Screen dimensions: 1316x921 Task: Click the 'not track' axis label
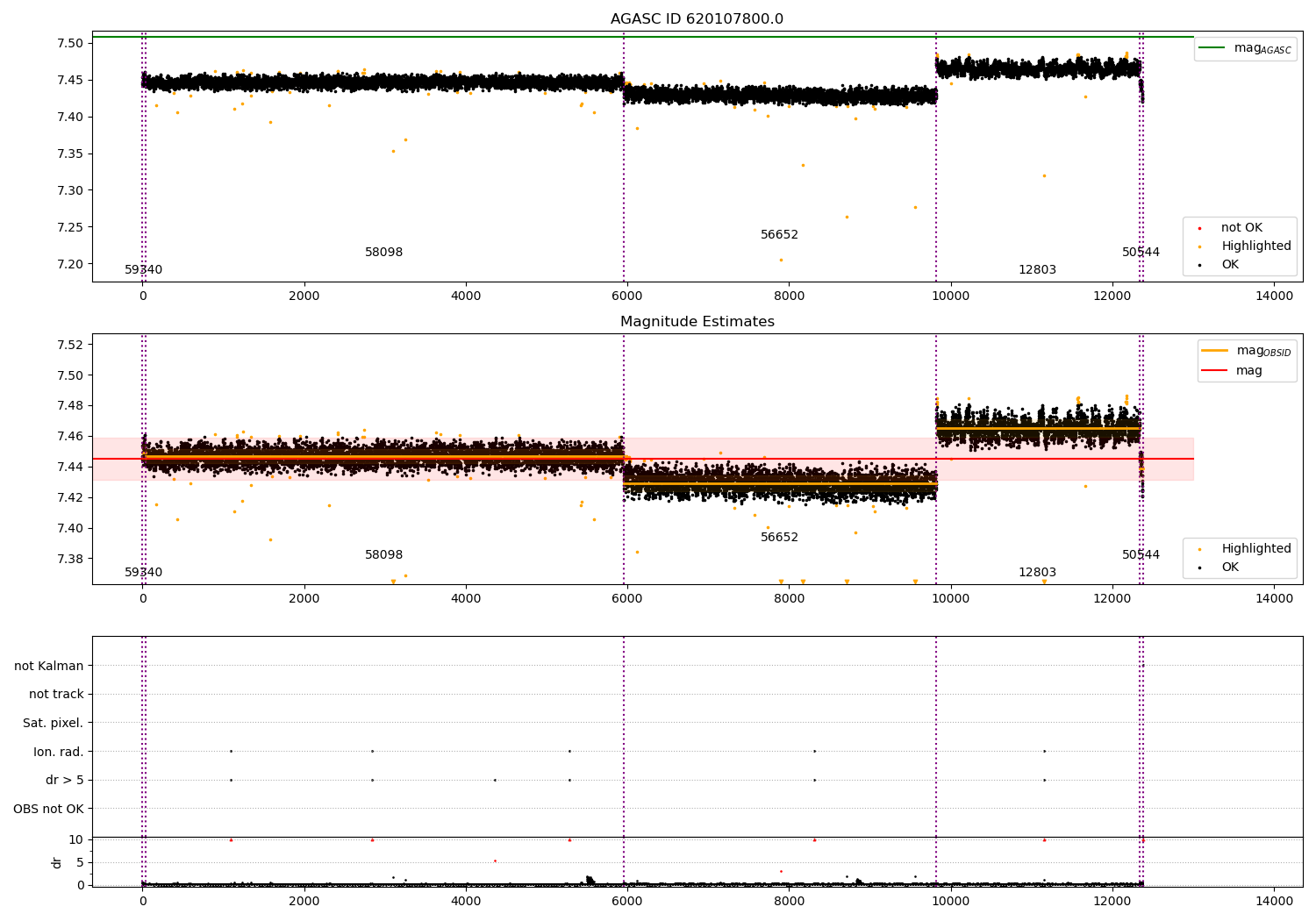pyautogui.click(x=56, y=695)
